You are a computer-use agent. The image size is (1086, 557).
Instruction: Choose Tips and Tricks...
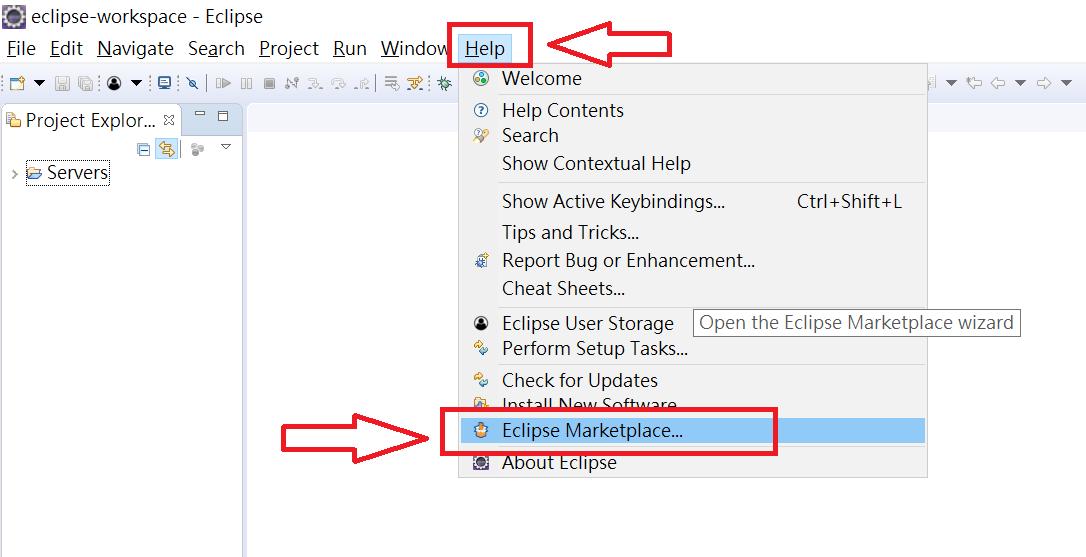(x=693, y=232)
